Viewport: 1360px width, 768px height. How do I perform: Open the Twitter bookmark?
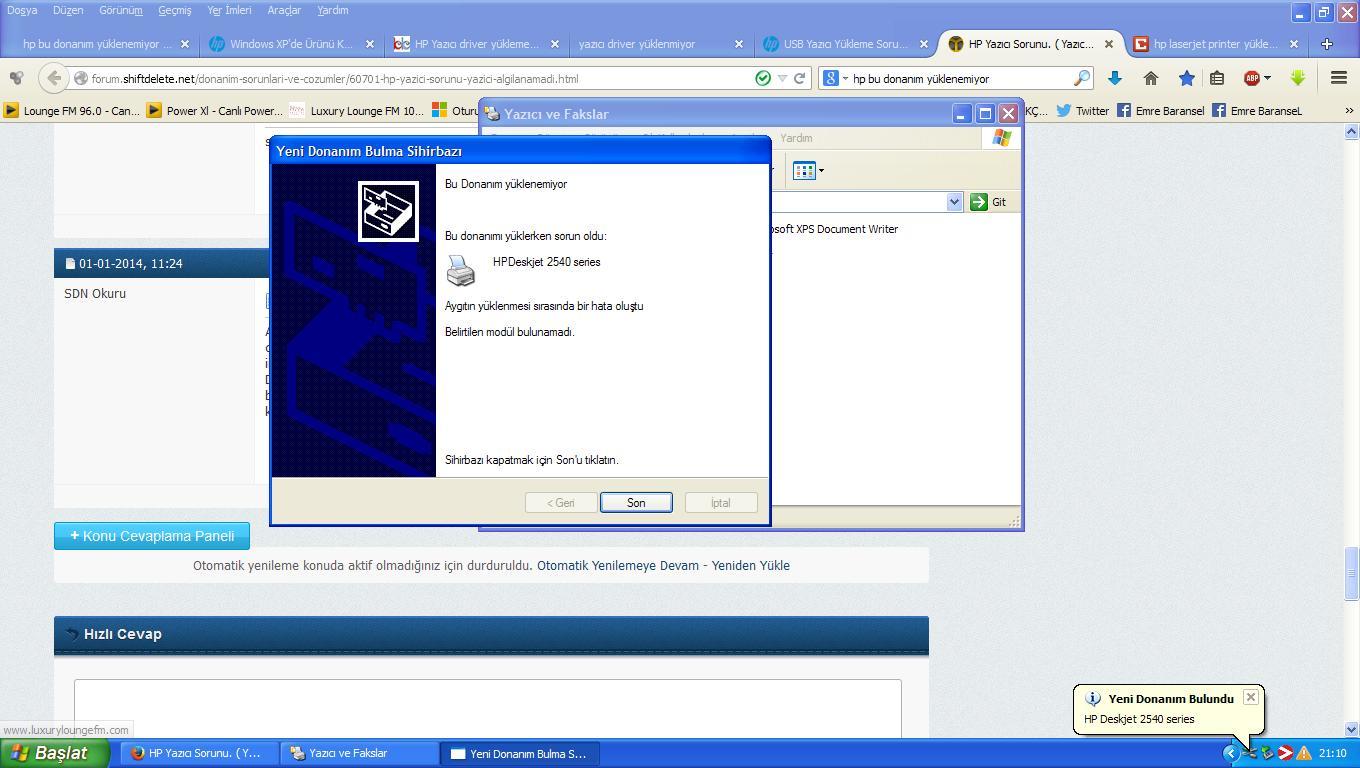[x=1083, y=111]
